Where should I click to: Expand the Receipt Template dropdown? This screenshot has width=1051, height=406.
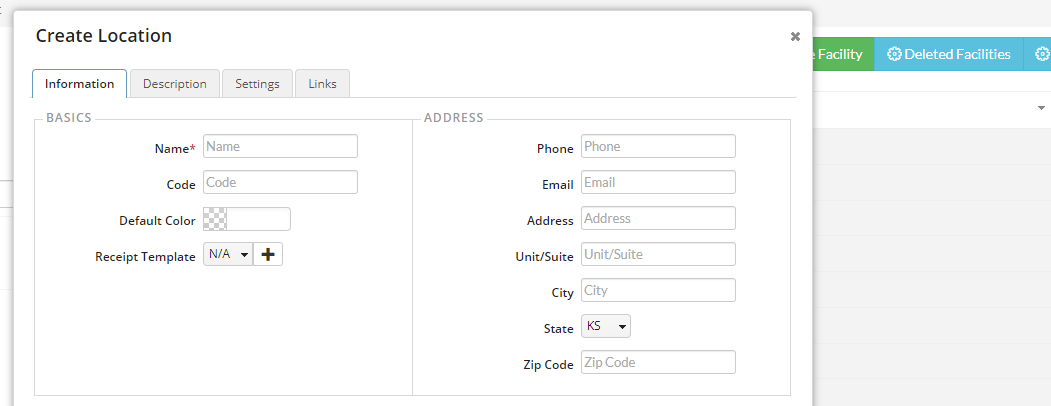point(228,255)
